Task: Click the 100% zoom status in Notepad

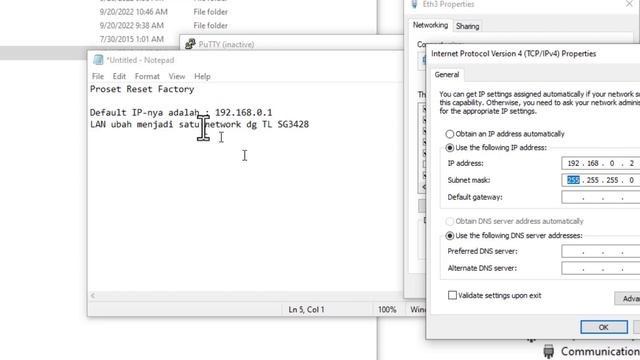Action: (387, 309)
